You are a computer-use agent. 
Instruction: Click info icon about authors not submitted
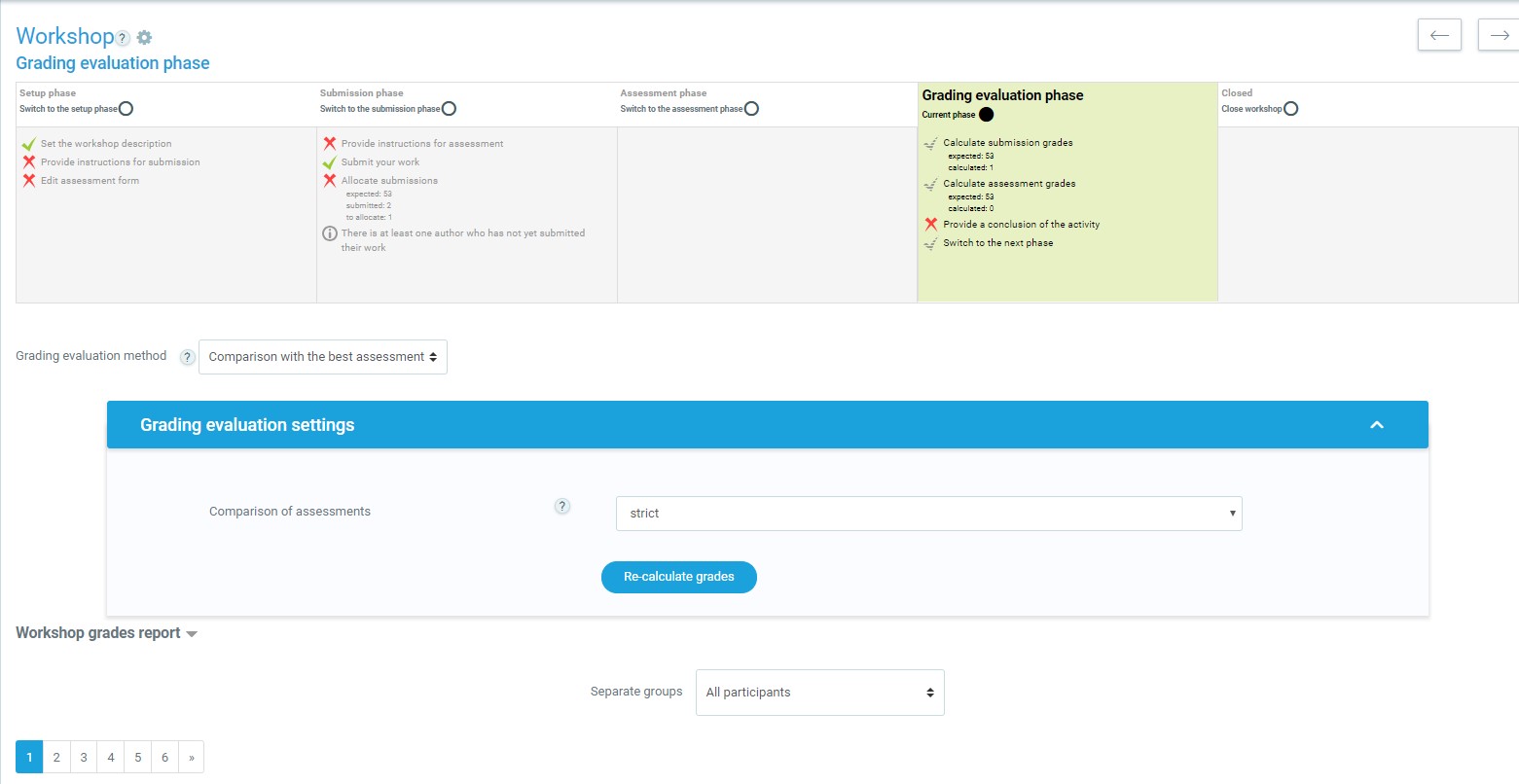coord(330,233)
